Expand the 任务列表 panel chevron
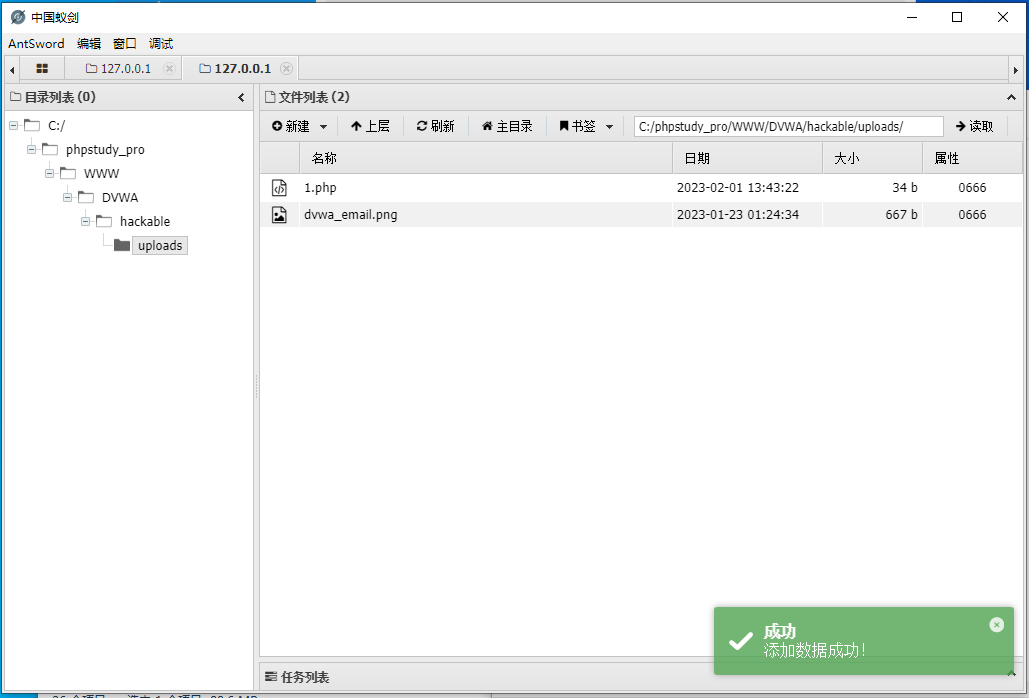 tap(1011, 674)
